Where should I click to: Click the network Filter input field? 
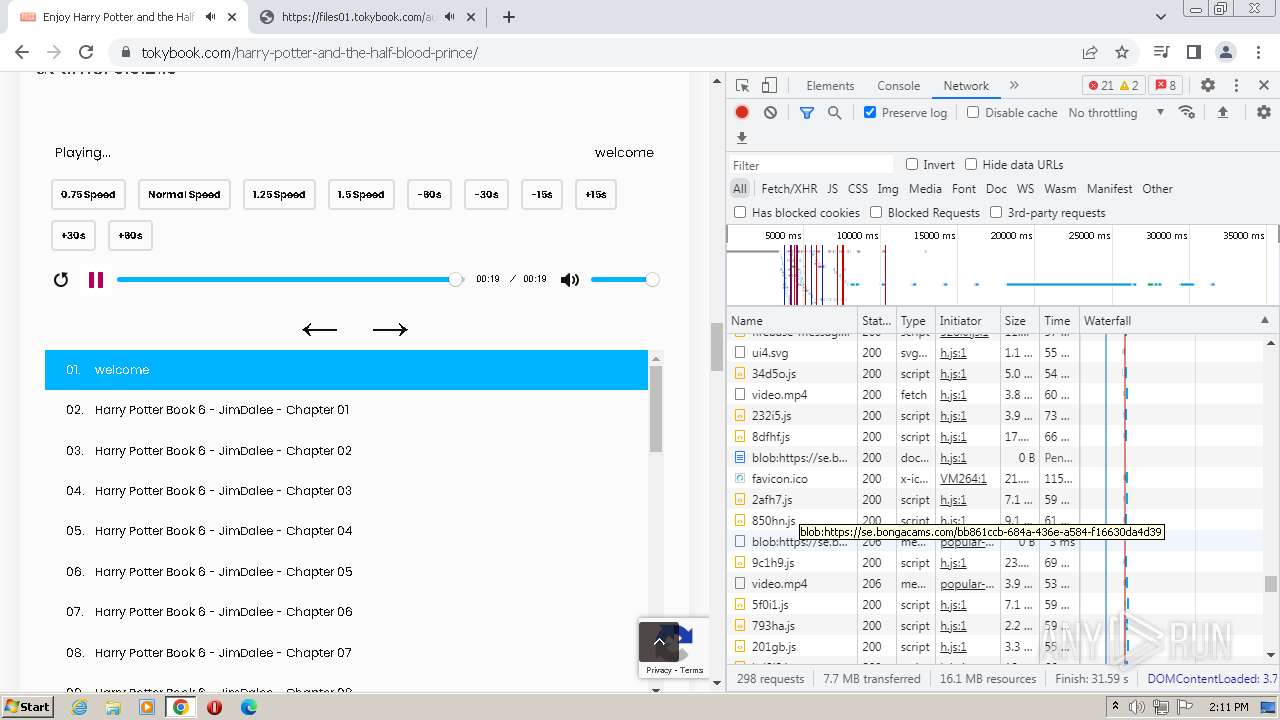coord(811,165)
